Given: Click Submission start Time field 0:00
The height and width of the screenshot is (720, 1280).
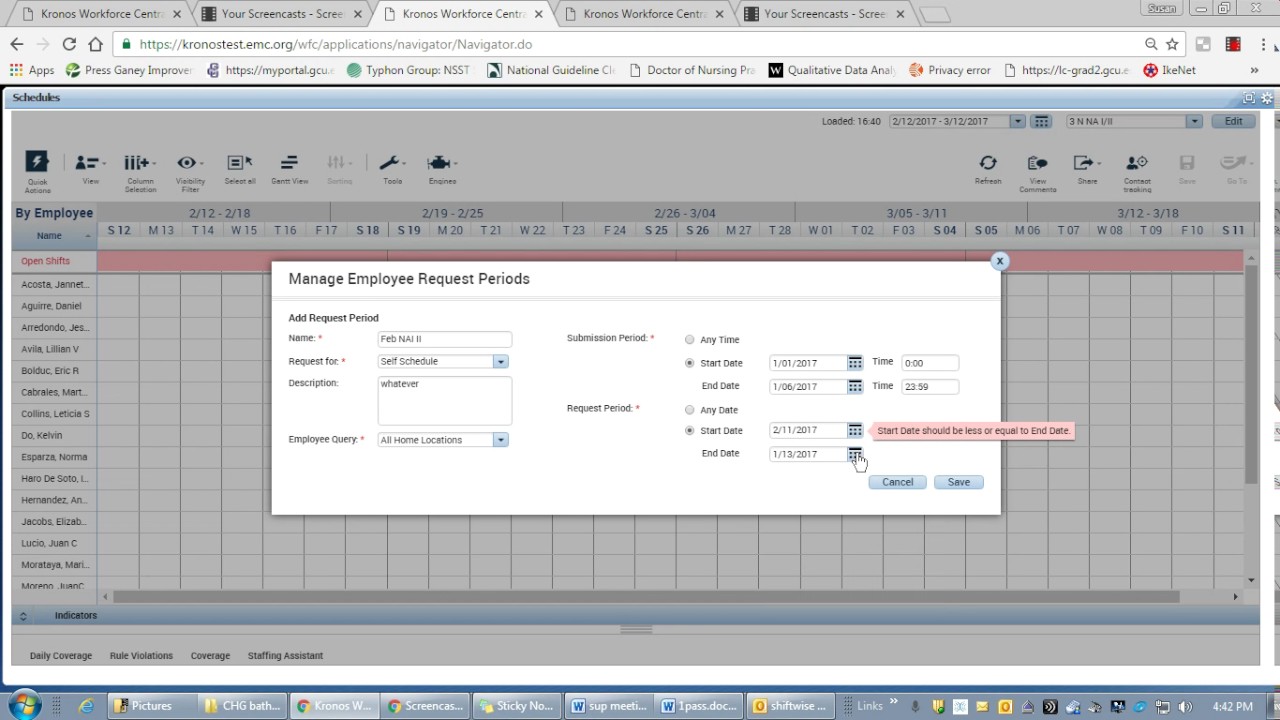Looking at the screenshot, I should tap(930, 363).
